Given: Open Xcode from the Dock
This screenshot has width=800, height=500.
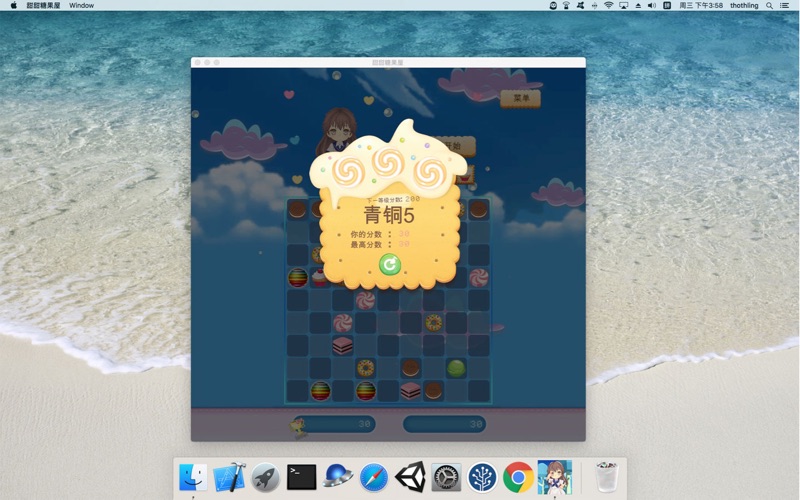Looking at the screenshot, I should pyautogui.click(x=229, y=477).
